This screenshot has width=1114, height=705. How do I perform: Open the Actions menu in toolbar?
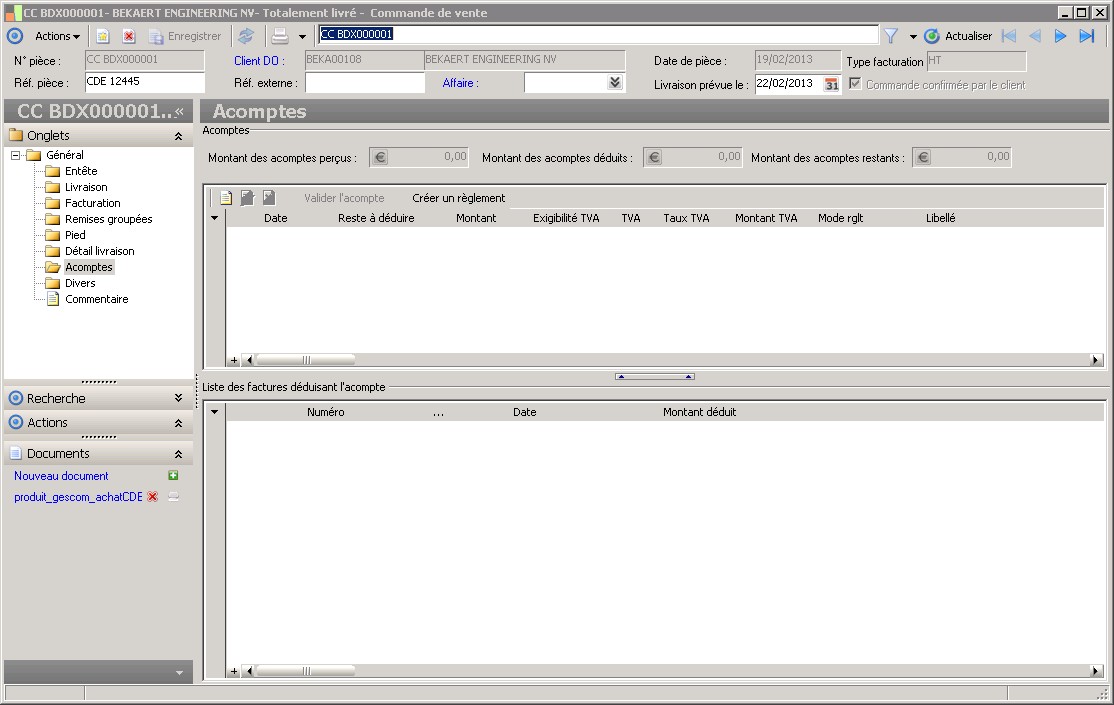click(x=57, y=36)
